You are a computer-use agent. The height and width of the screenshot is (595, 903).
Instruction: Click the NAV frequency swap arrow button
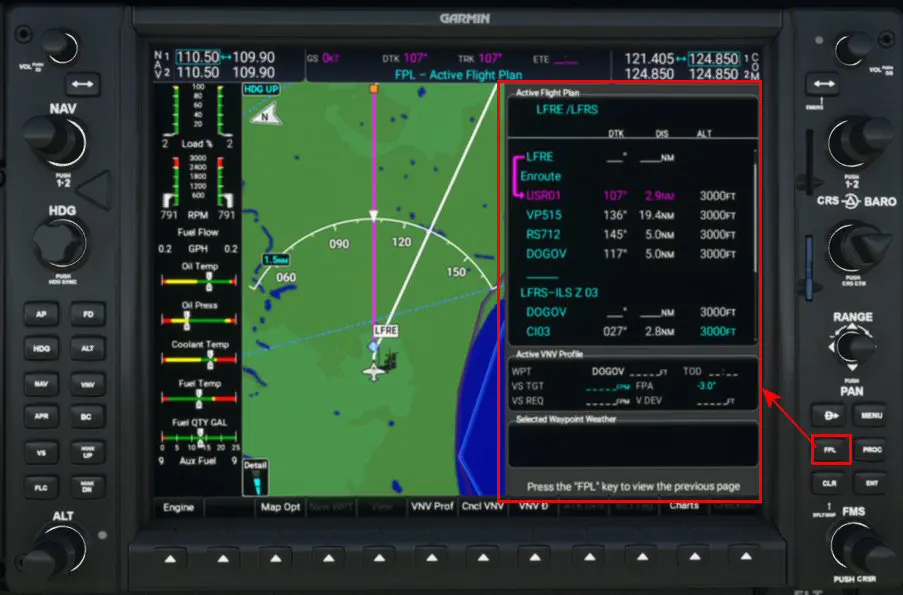pos(82,84)
